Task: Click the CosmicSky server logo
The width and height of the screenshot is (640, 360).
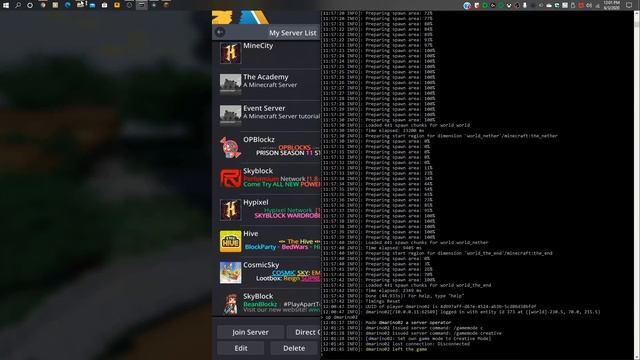Action: tap(230, 273)
